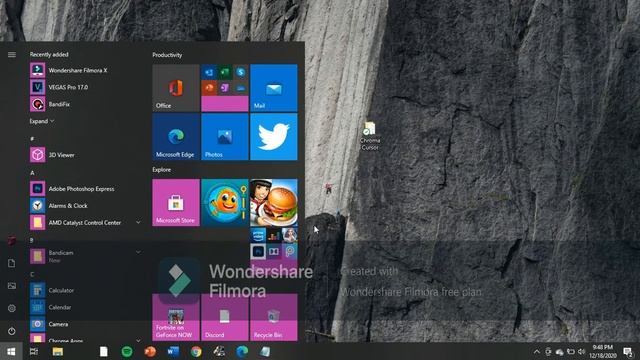Open the Action Center notifications
The height and width of the screenshot is (360, 640).
coord(628,351)
